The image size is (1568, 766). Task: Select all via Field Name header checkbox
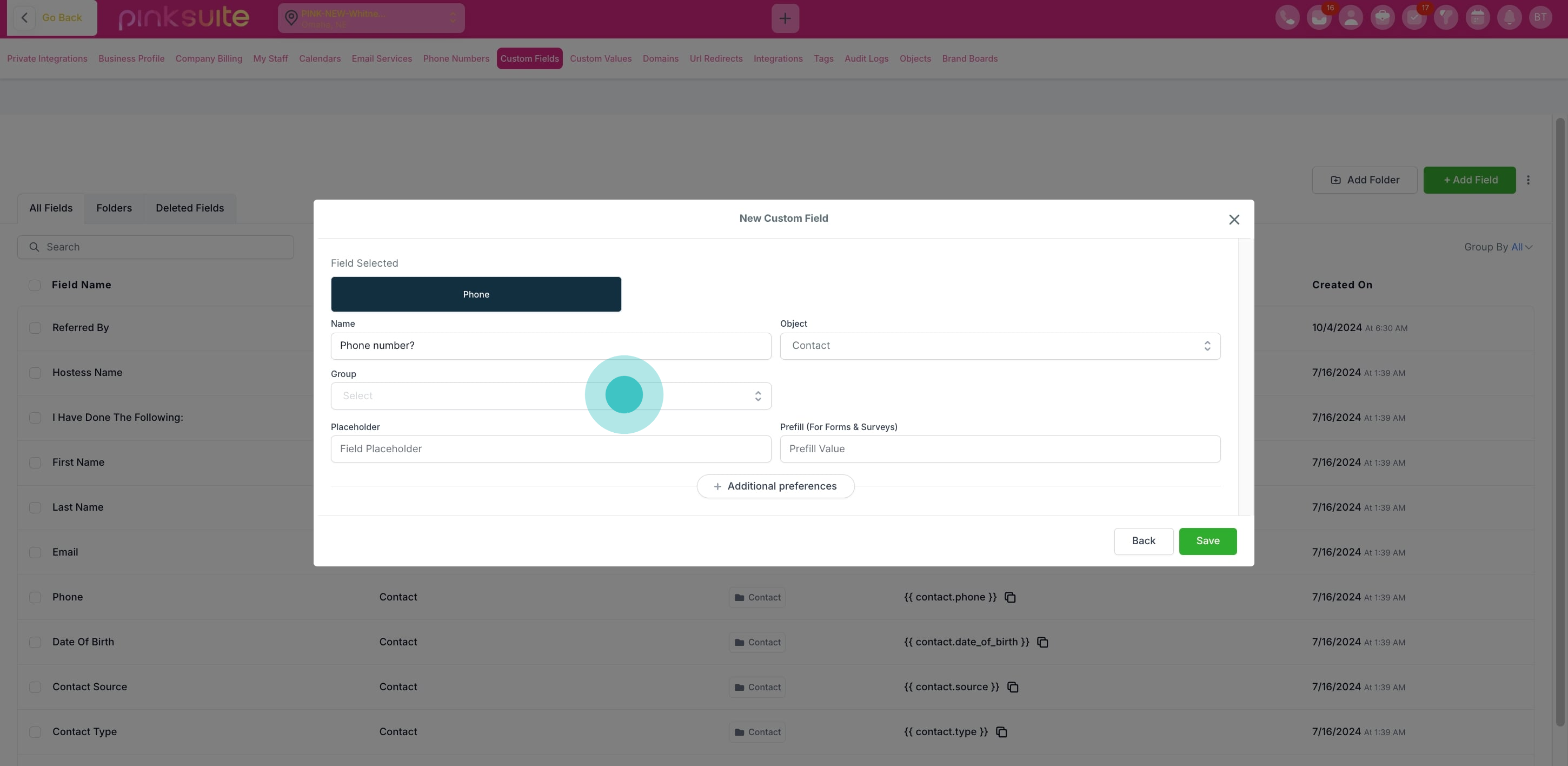coord(35,286)
